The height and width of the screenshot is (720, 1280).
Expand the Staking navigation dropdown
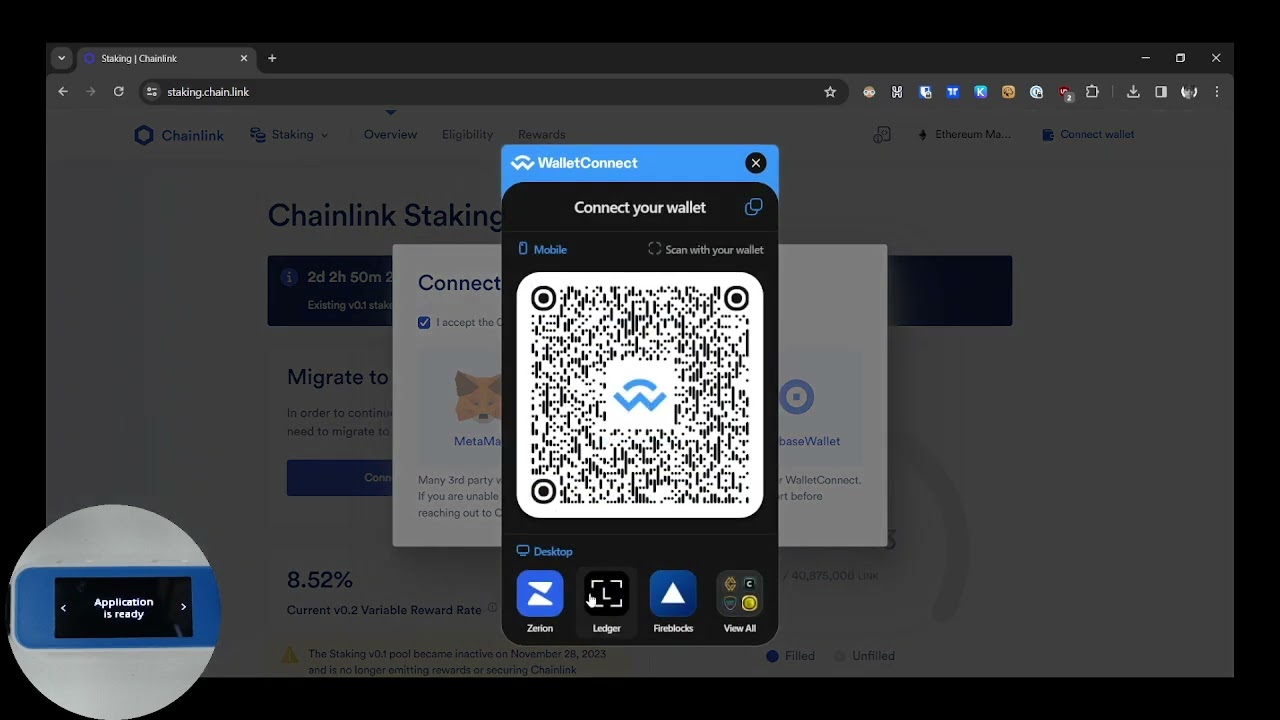[x=290, y=134]
